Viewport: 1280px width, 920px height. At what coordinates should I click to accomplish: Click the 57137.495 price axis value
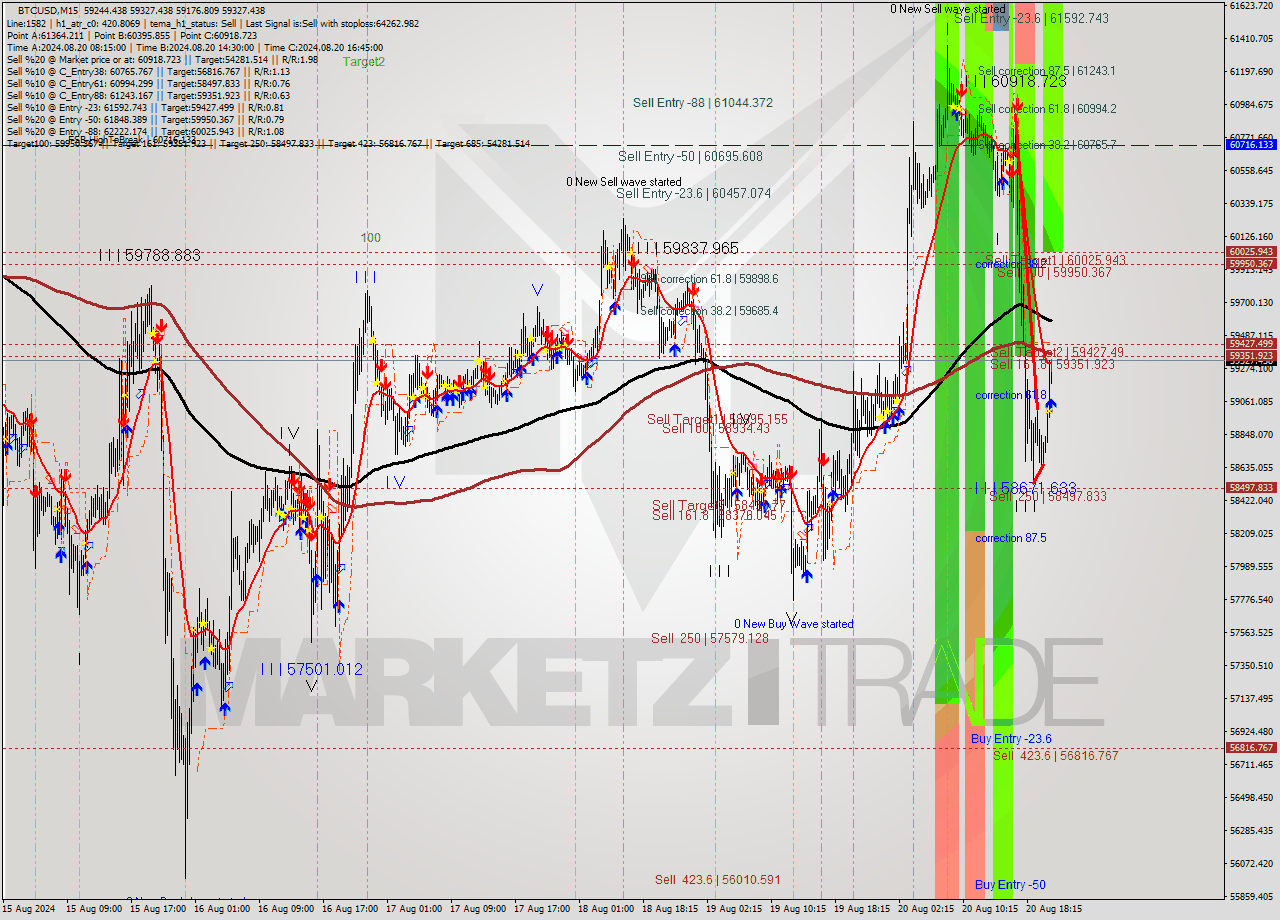coord(1251,699)
